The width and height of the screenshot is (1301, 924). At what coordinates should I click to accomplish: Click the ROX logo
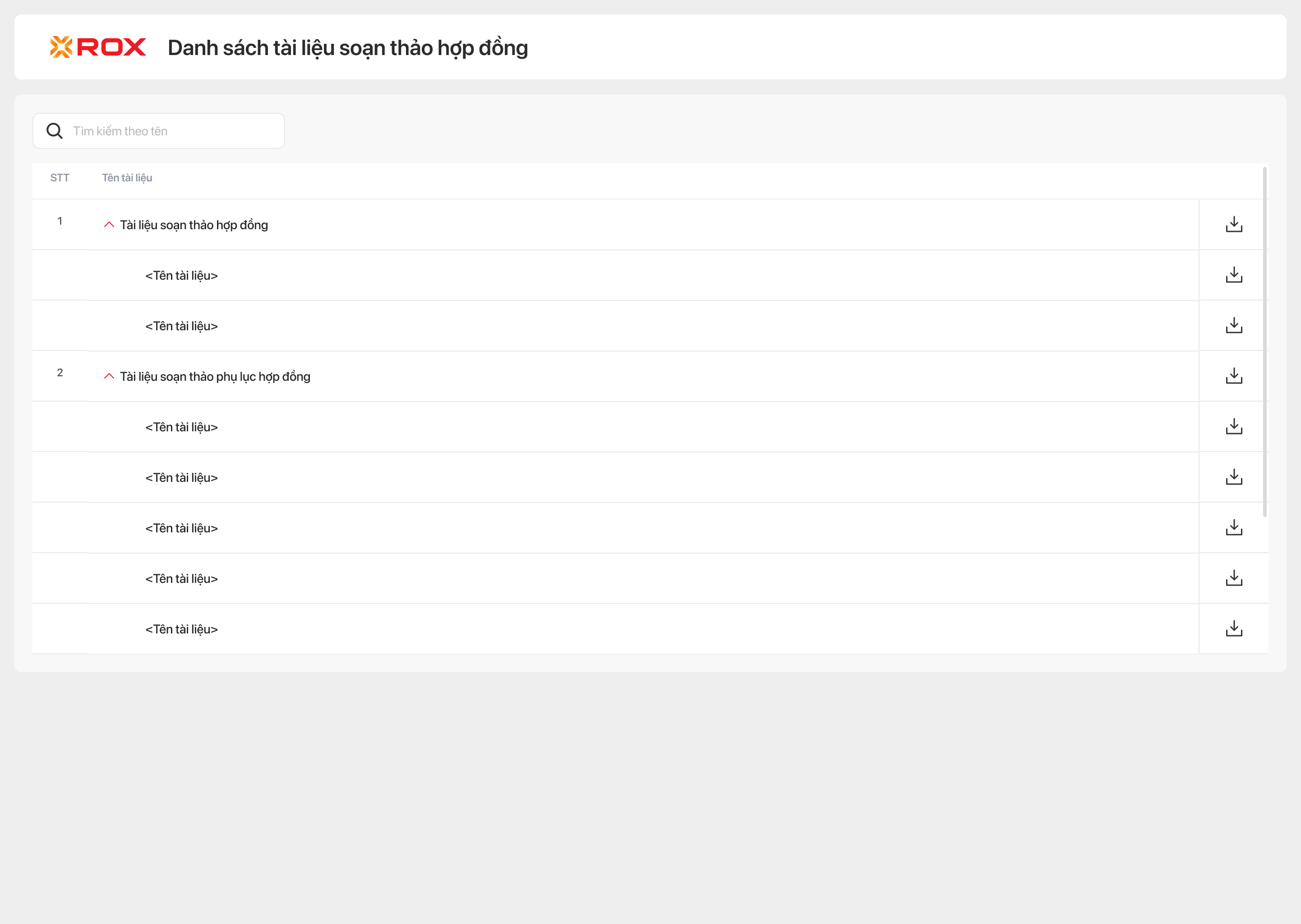(98, 47)
